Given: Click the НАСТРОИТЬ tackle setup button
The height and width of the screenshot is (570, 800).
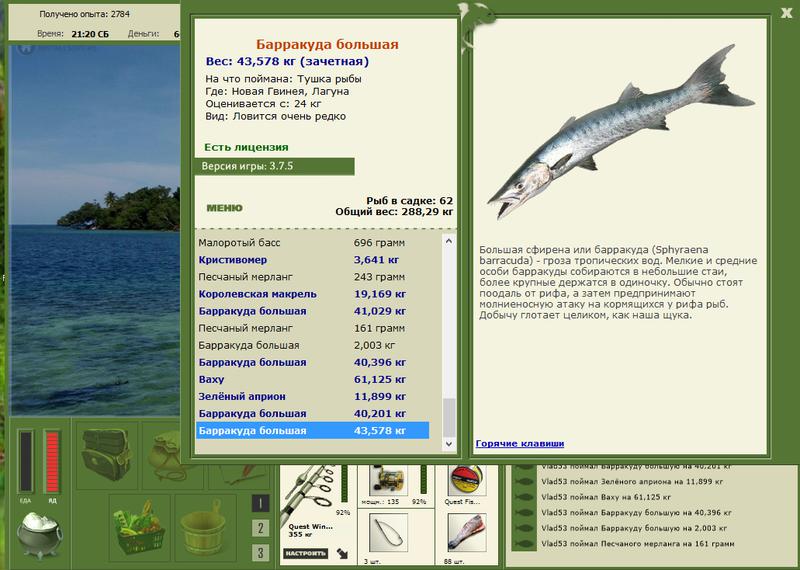Looking at the screenshot, I should coord(305,553).
